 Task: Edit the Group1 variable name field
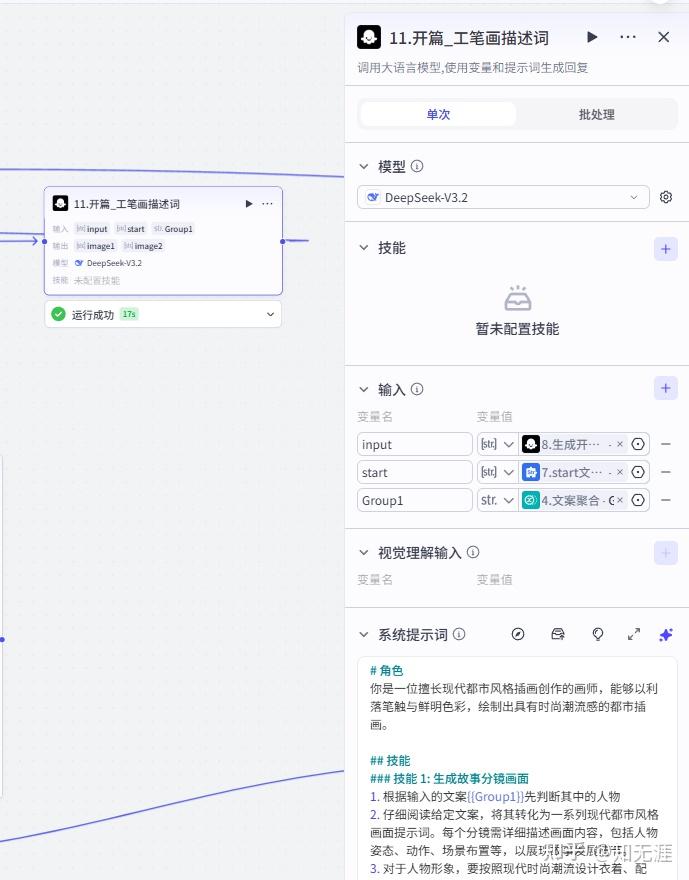pyautogui.click(x=415, y=500)
